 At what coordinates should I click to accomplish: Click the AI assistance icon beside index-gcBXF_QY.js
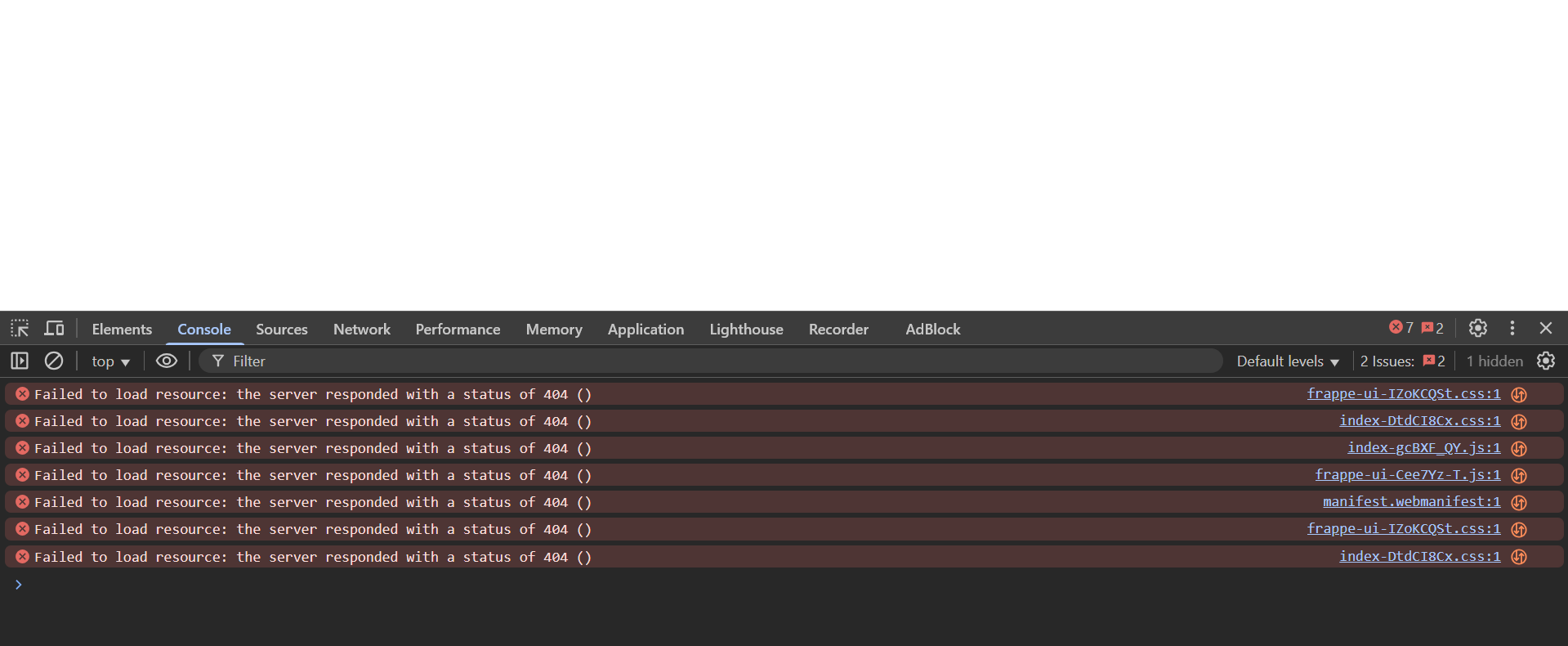coord(1519,448)
